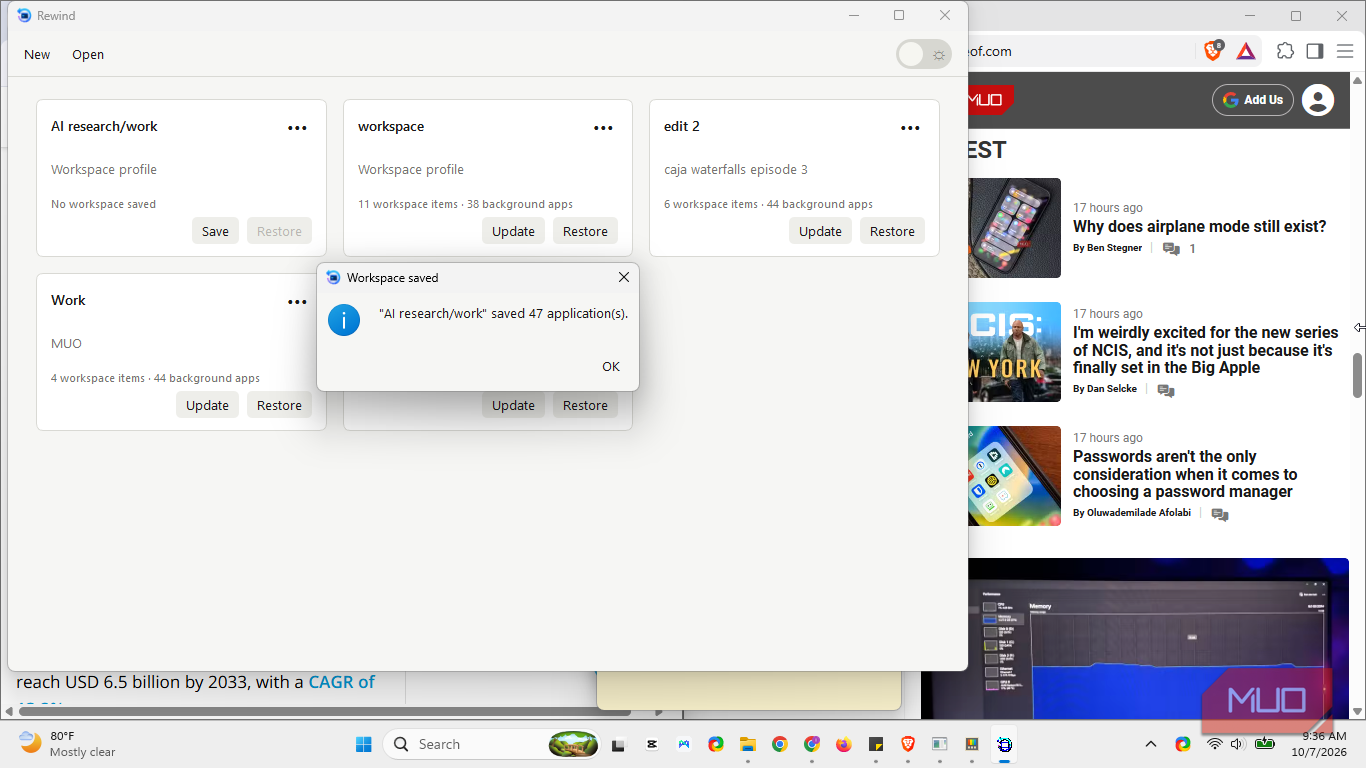Toggle the Brave sidebar panel icon
The image size is (1366, 768).
(x=1315, y=51)
